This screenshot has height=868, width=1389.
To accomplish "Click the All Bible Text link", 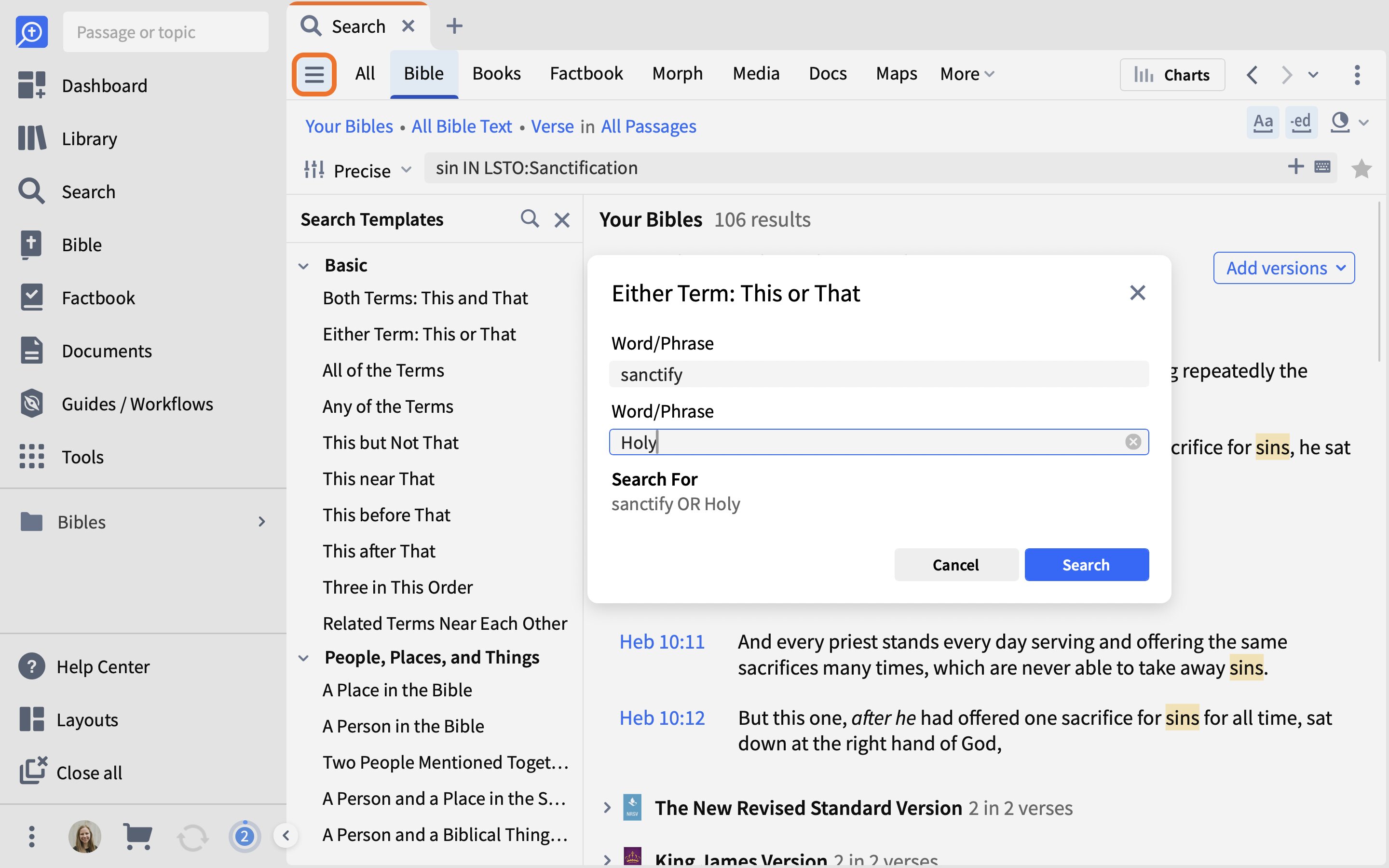I will 462,126.
